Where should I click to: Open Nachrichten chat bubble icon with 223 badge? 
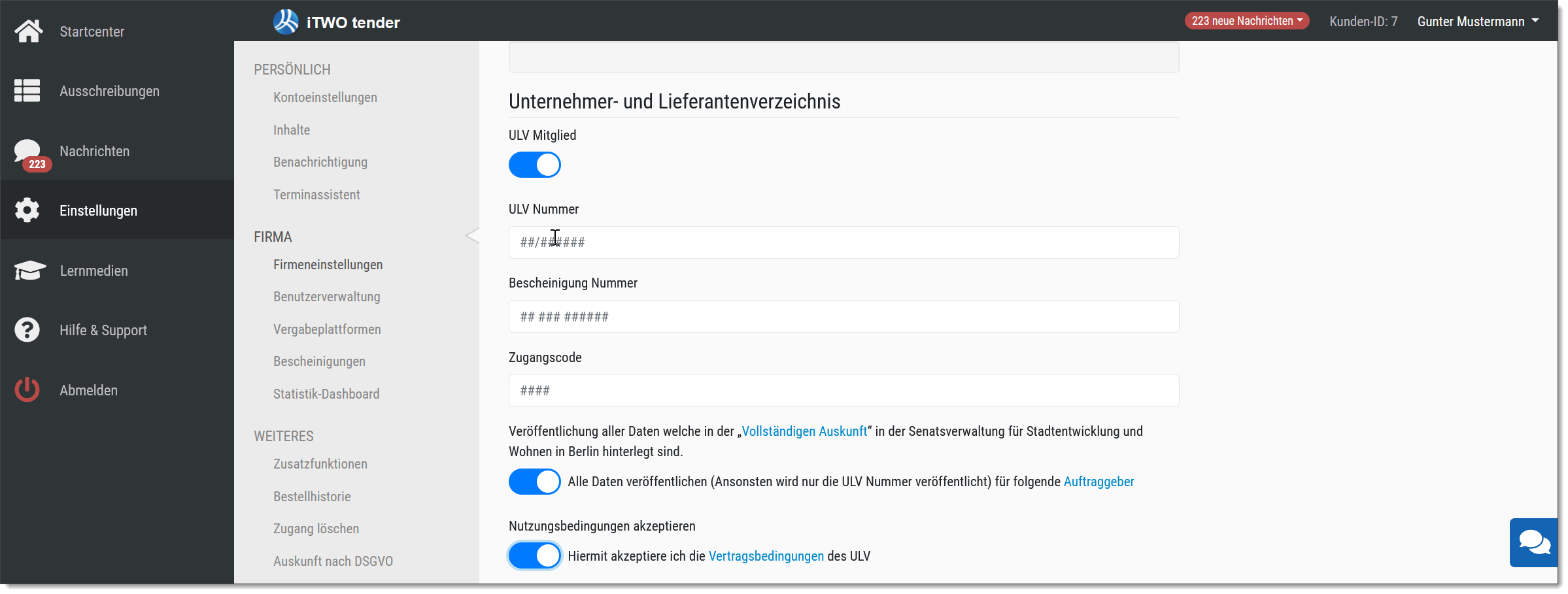click(x=30, y=154)
